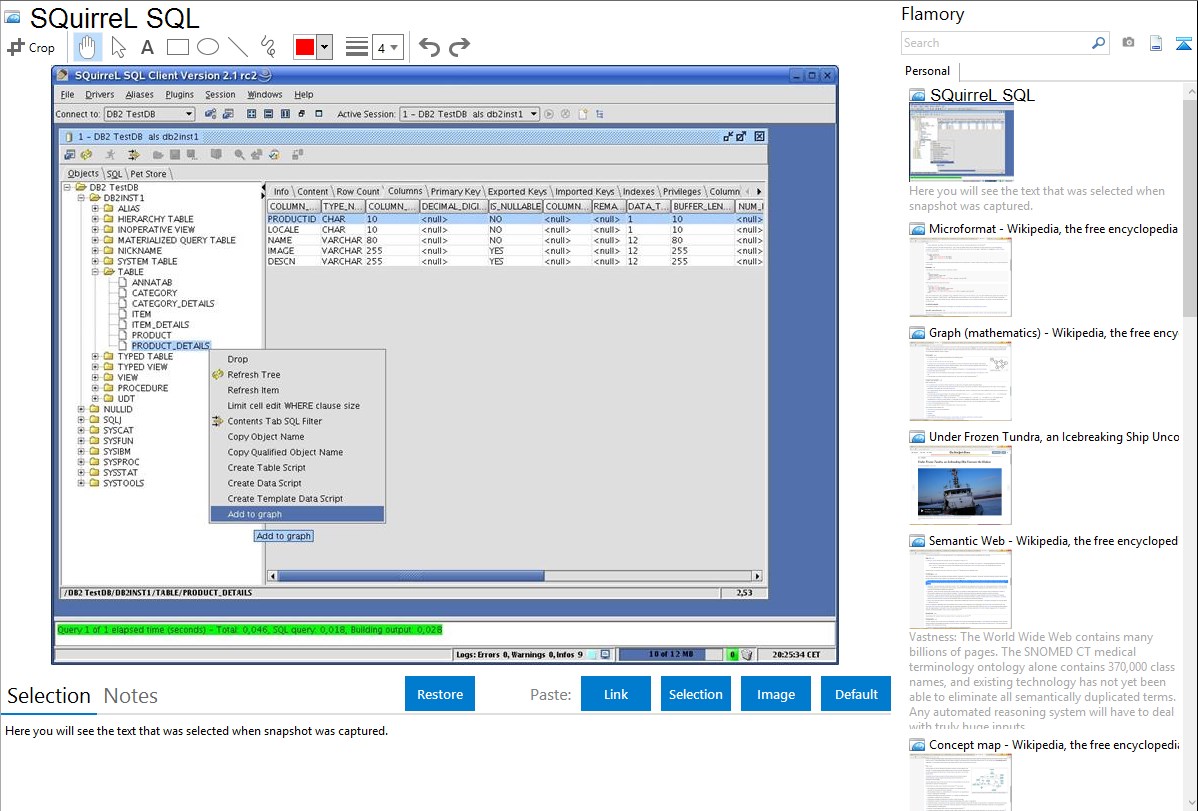Select the Crop tool
1198x811 pixels.
tap(31, 47)
